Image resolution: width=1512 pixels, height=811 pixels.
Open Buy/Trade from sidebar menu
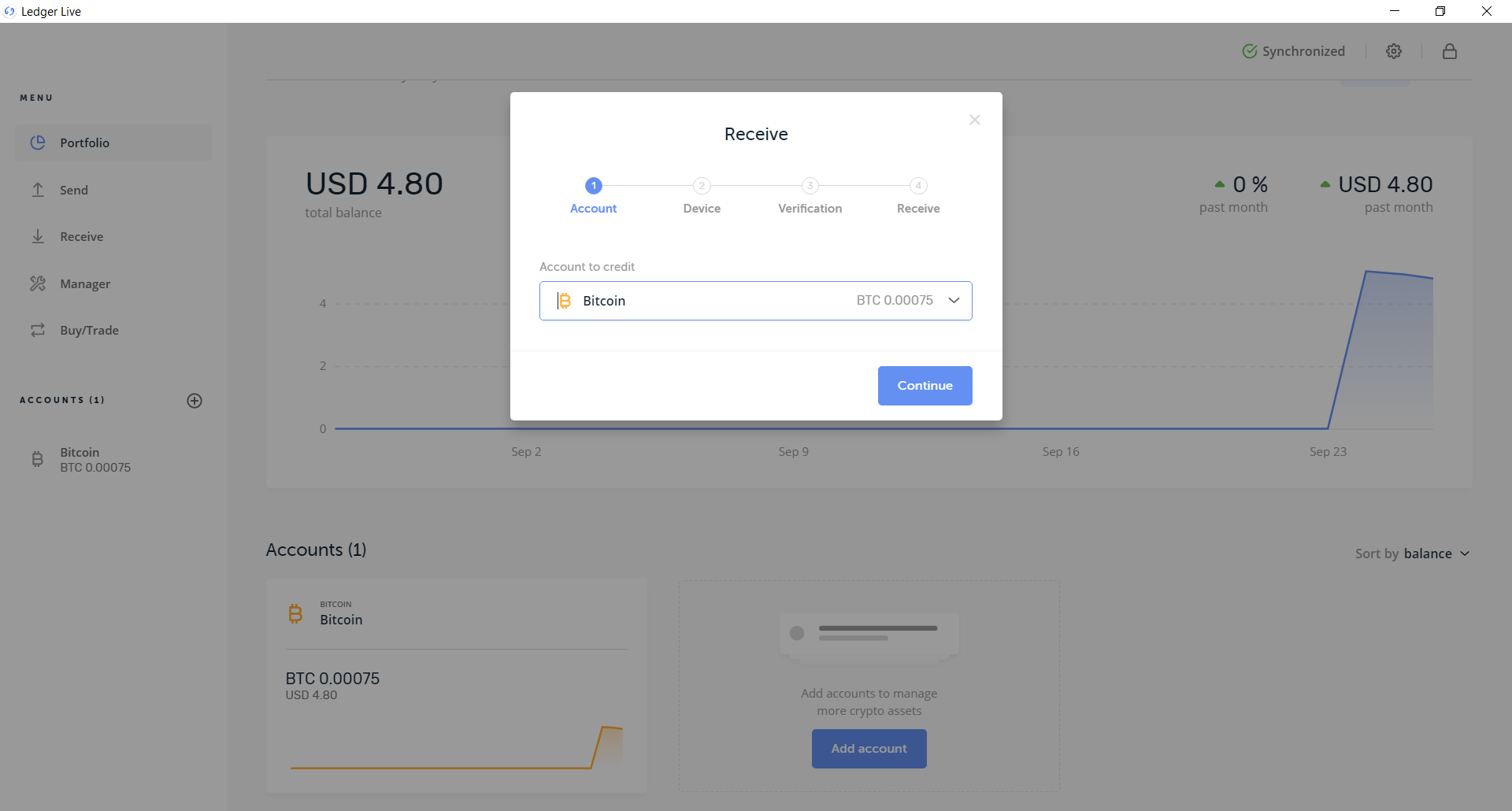[x=113, y=330]
